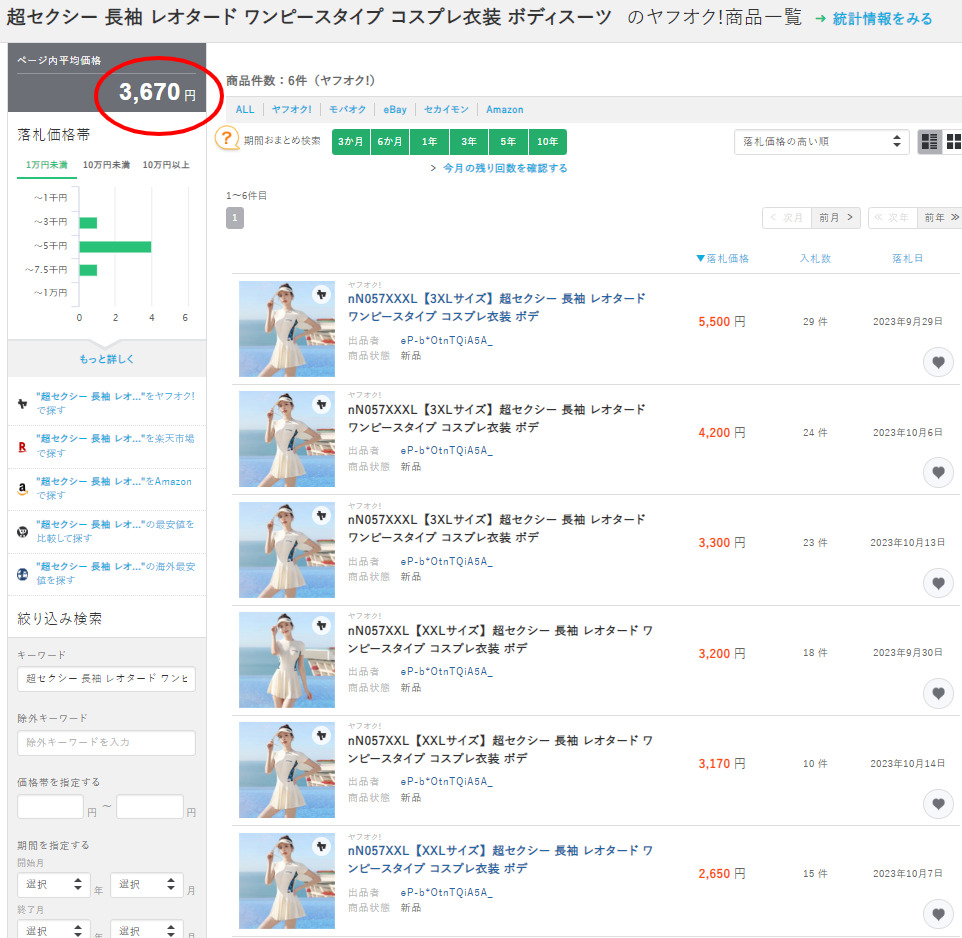962x938 pixels.
Task: Switch to the grid view layout icon
Action: 952,142
